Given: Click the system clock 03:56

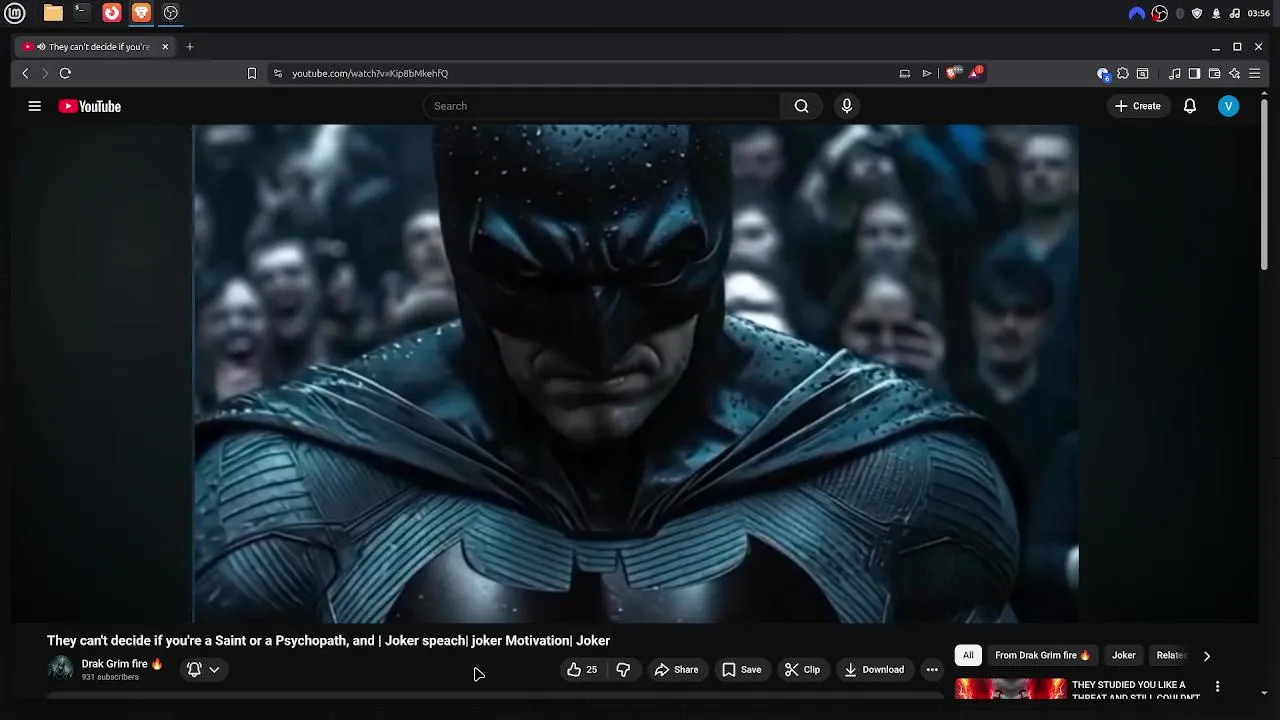Looking at the screenshot, I should (x=1259, y=13).
